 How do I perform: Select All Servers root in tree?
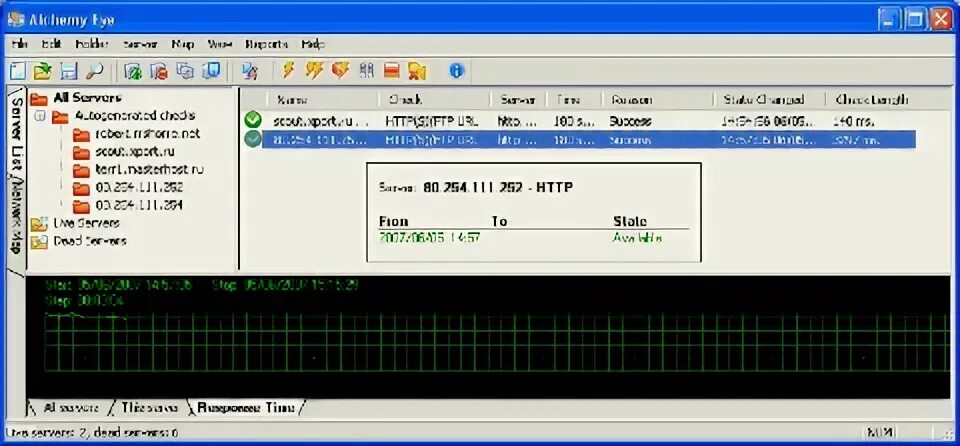point(88,97)
